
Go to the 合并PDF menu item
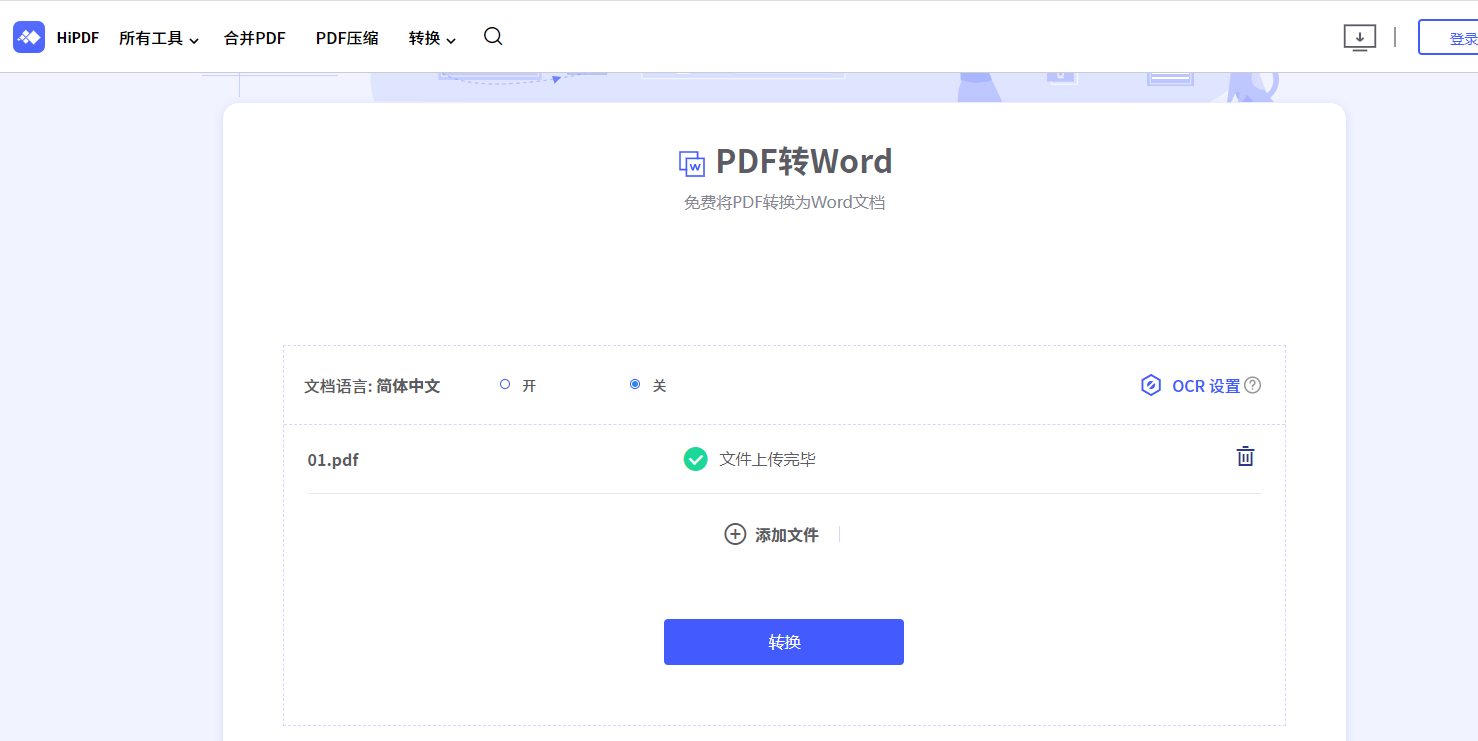pos(254,37)
